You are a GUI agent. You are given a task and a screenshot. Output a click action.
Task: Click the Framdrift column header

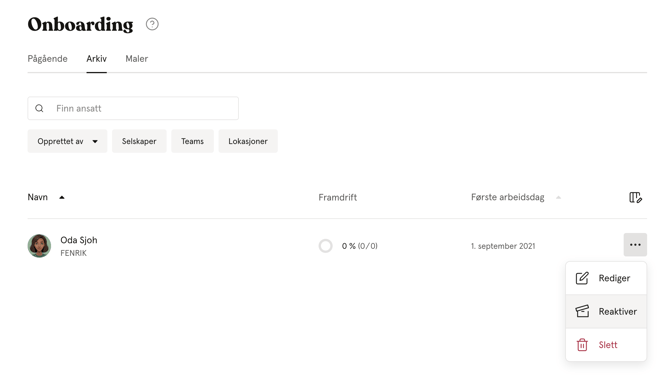point(338,197)
